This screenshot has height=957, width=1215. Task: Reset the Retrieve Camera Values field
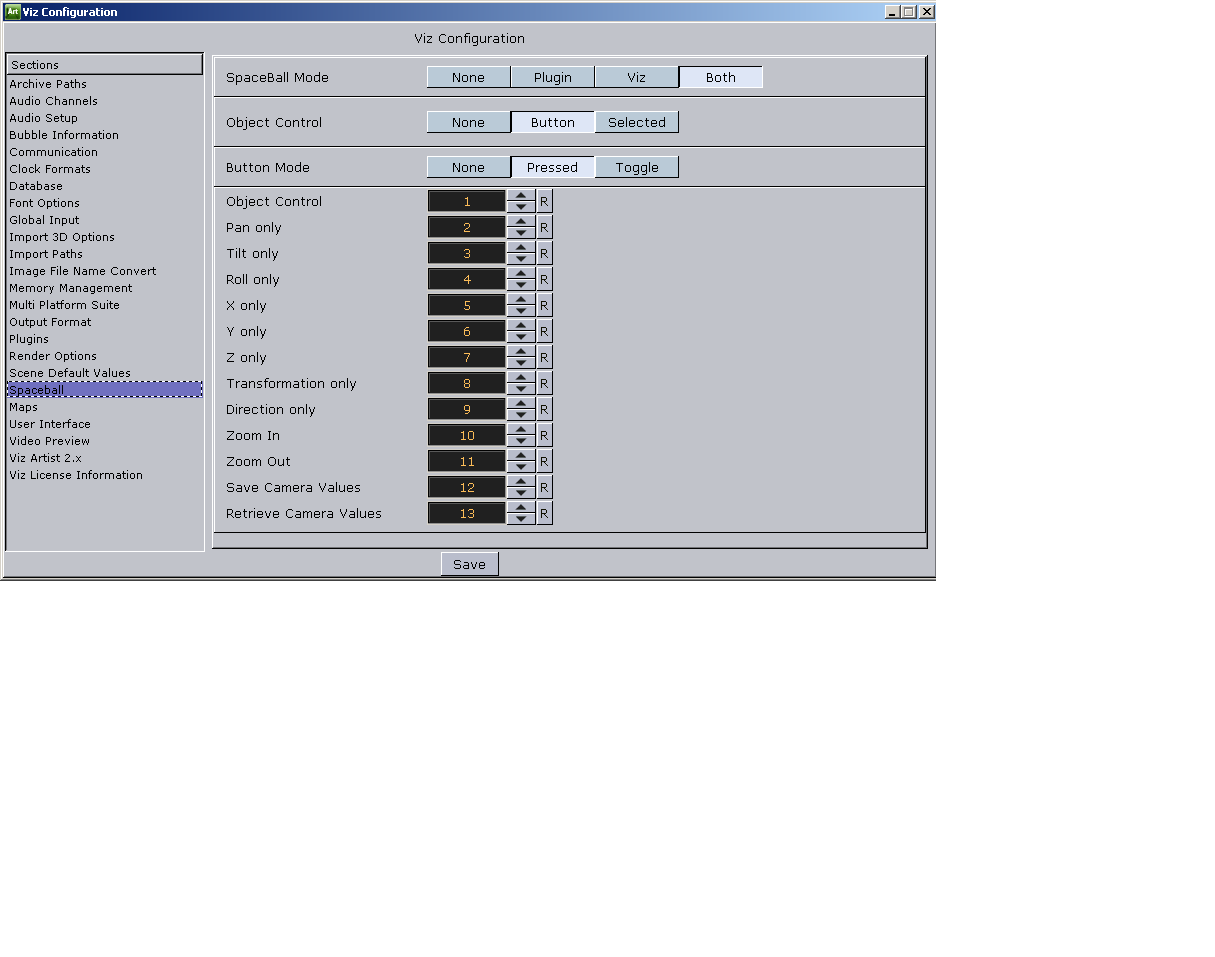[x=544, y=514]
